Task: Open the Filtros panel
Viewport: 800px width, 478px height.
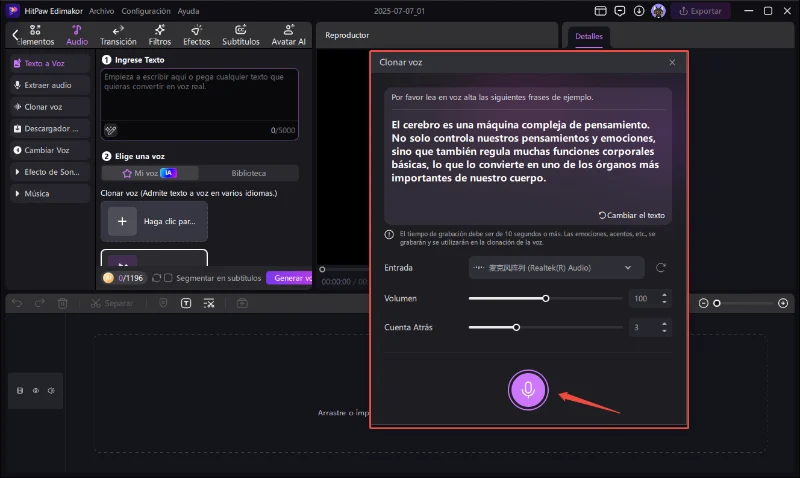Action: point(159,36)
